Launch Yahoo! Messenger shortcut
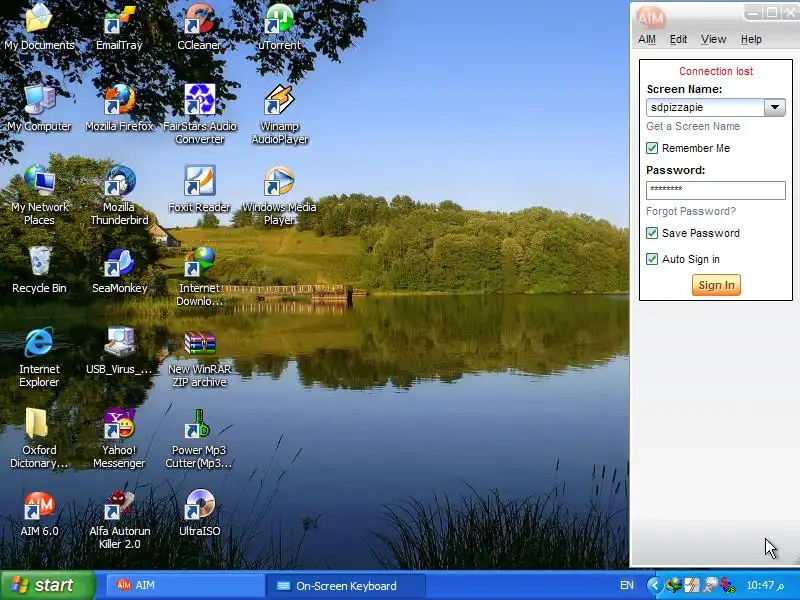800x600 pixels. [119, 439]
